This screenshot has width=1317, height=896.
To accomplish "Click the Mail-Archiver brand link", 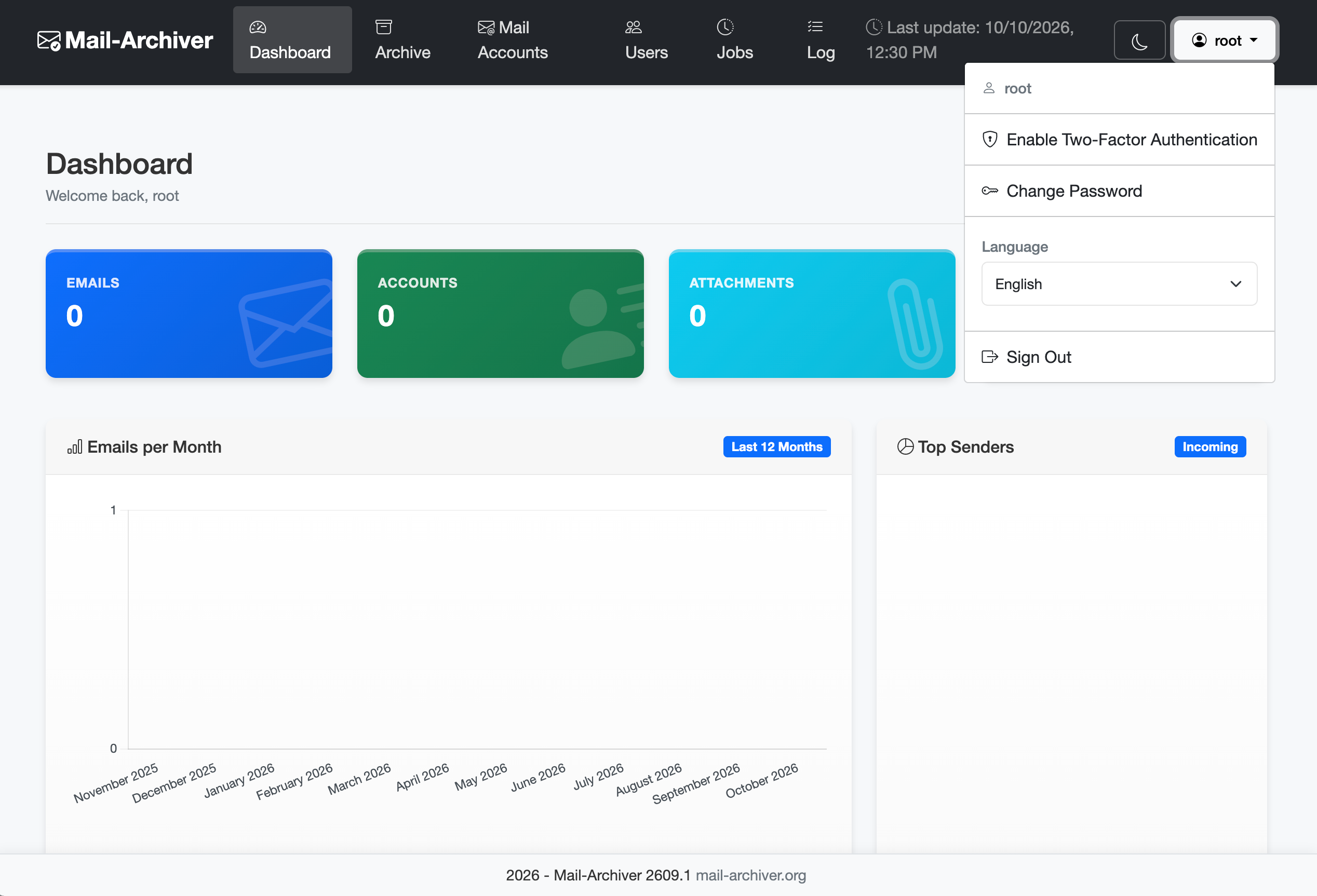I will [125, 40].
